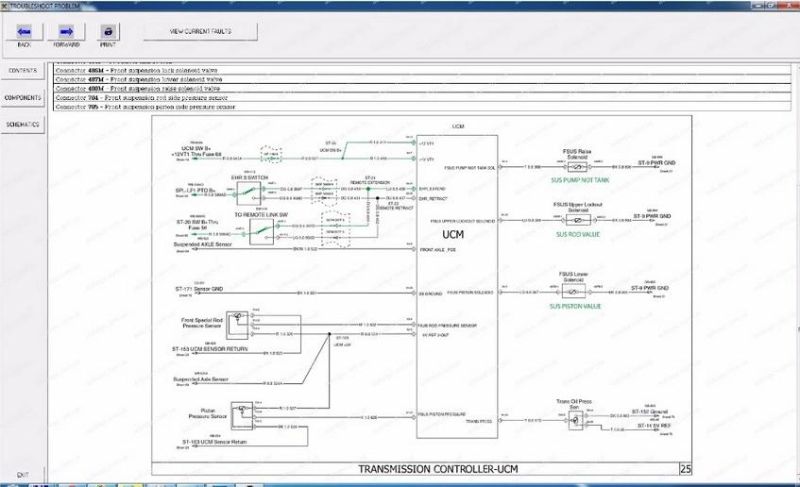This screenshot has height=487, width=800.
Task: Open View Current Faults
Action: tap(201, 32)
